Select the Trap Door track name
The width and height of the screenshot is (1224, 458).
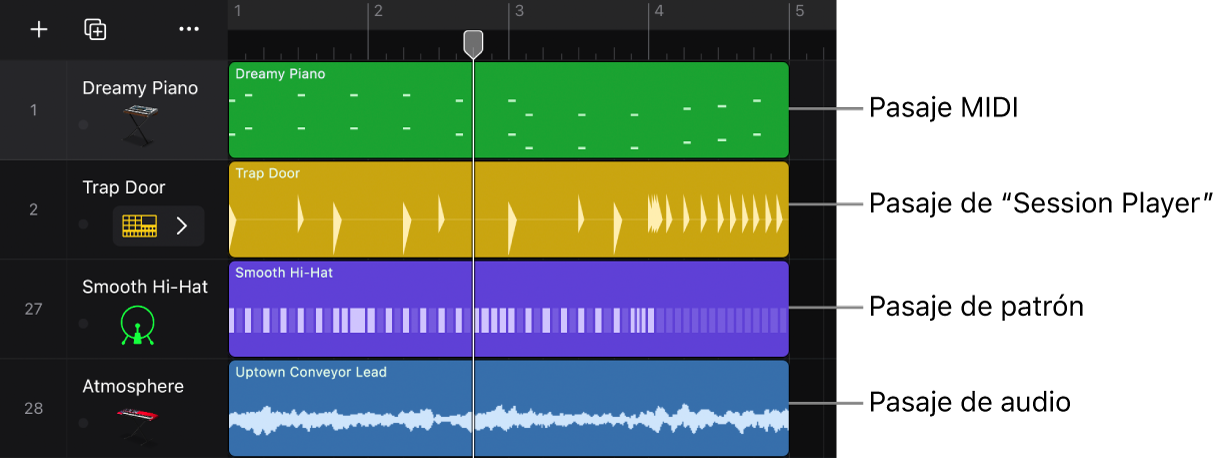[x=124, y=187]
